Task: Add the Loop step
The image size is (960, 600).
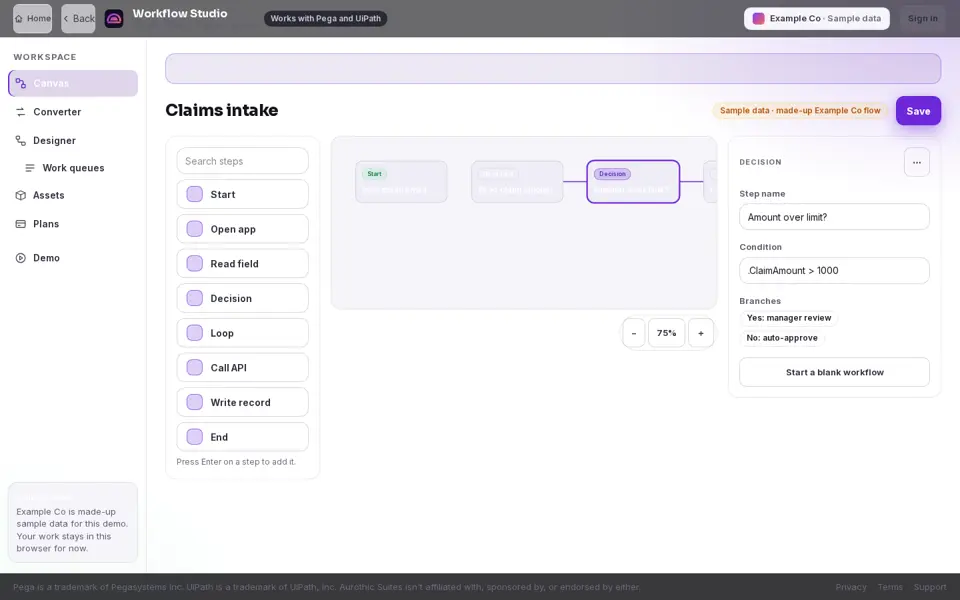Action: [242, 333]
